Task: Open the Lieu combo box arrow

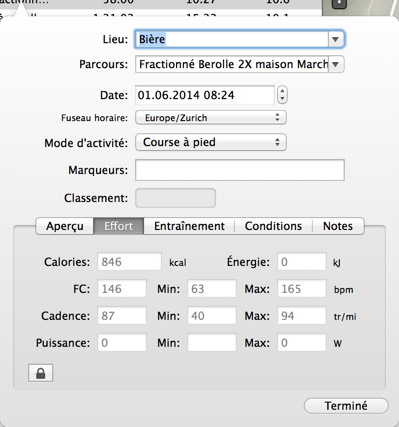Action: coord(336,39)
